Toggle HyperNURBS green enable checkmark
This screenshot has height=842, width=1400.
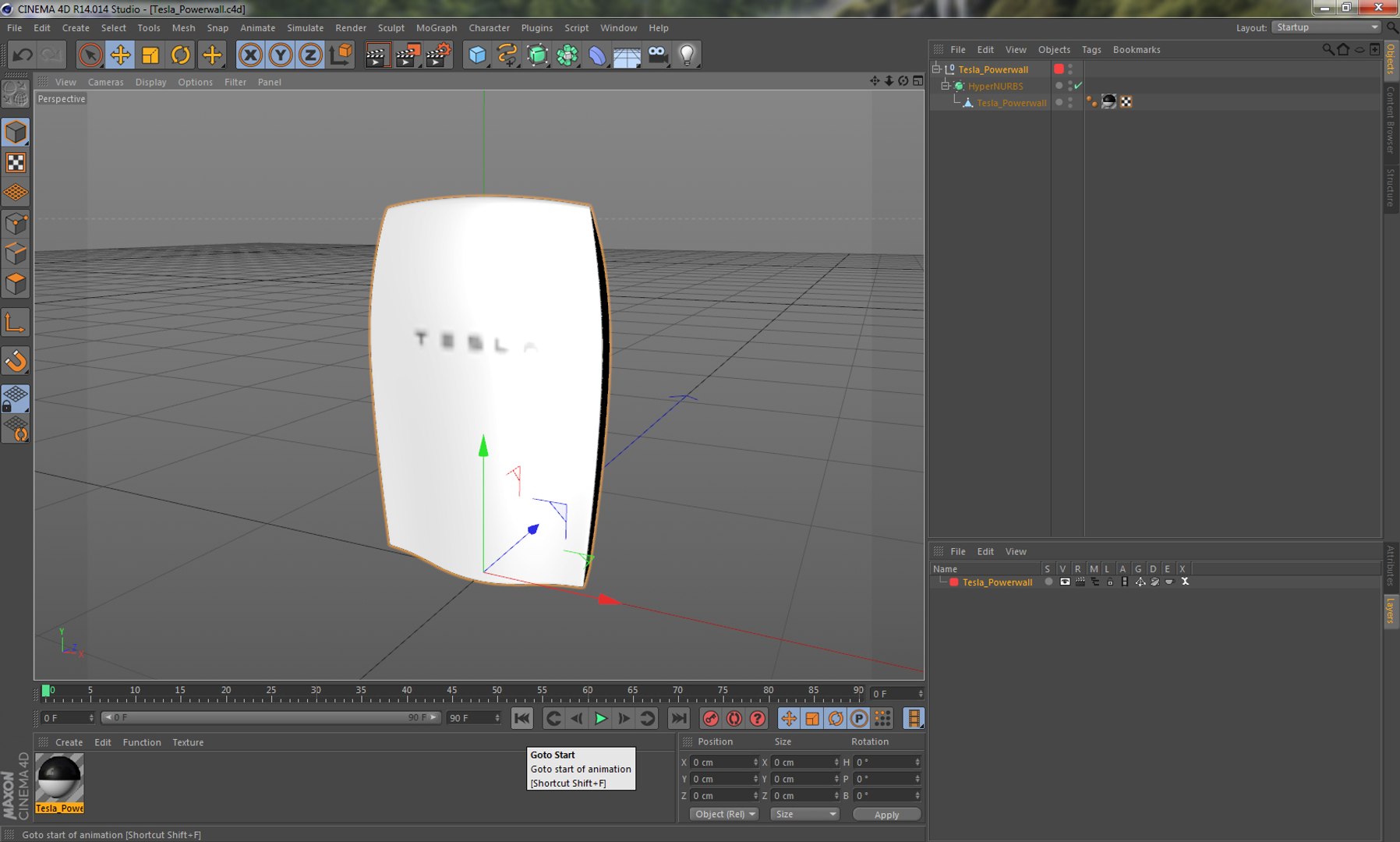pos(1078,86)
